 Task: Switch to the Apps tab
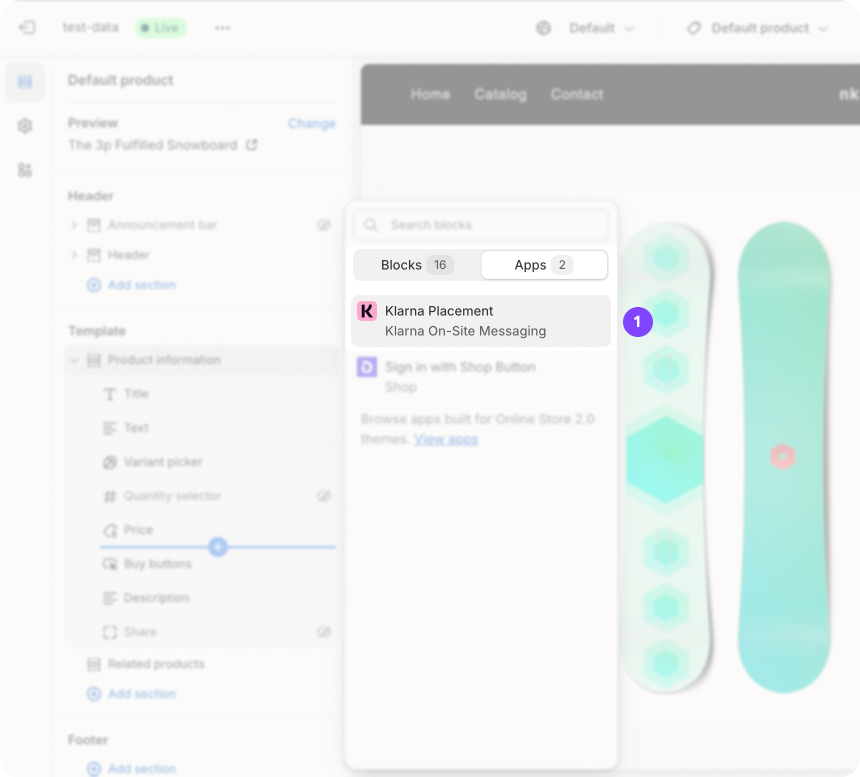(544, 265)
